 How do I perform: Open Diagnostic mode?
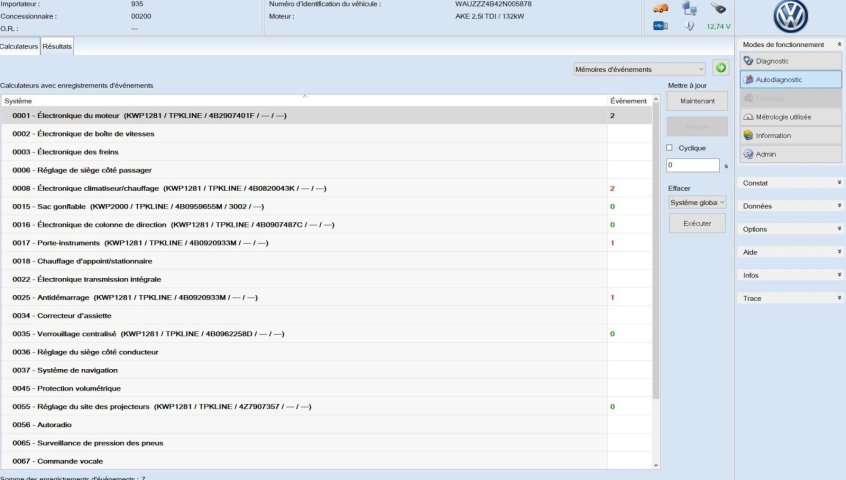coord(790,61)
